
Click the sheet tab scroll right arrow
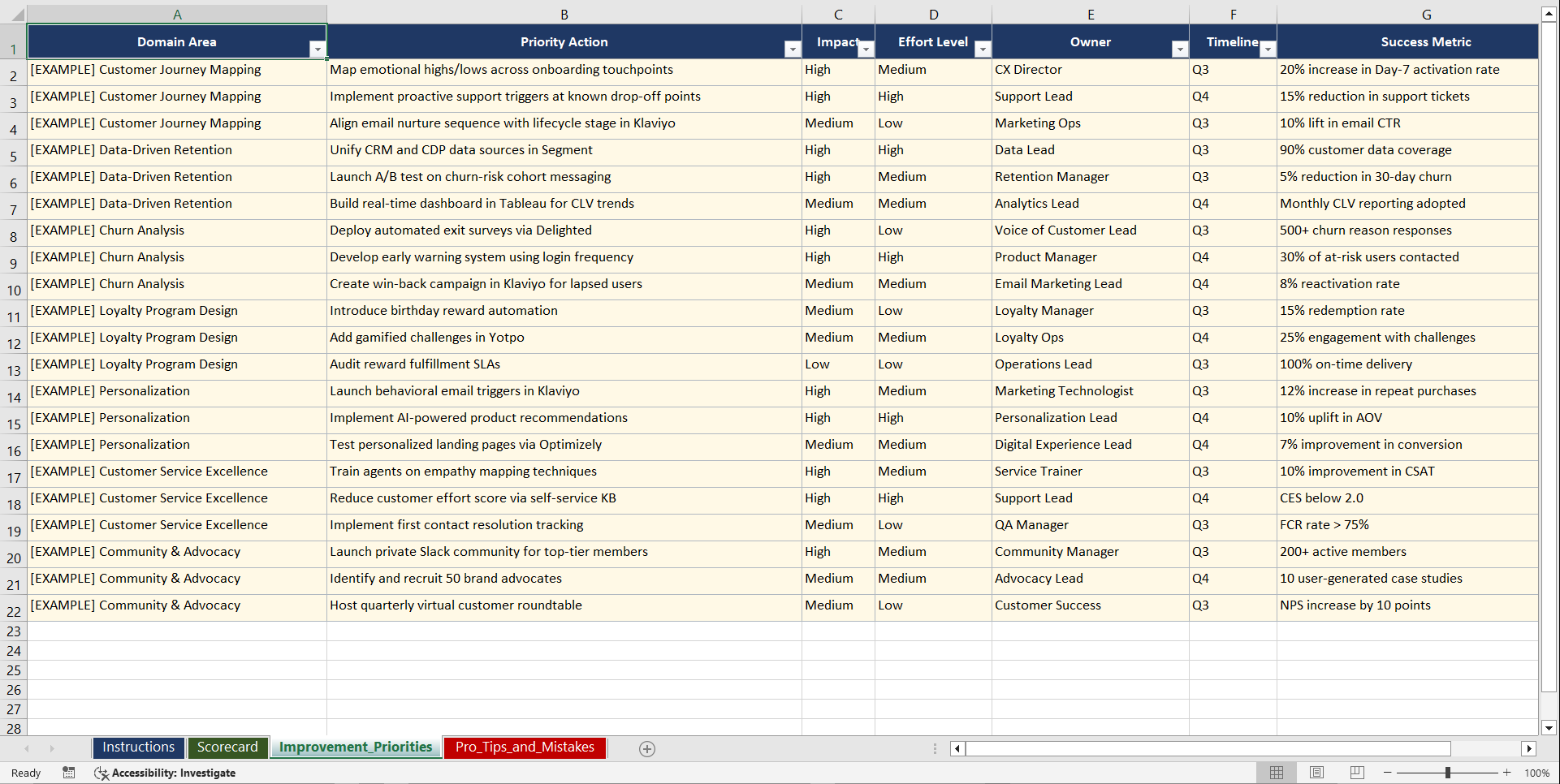coord(52,748)
